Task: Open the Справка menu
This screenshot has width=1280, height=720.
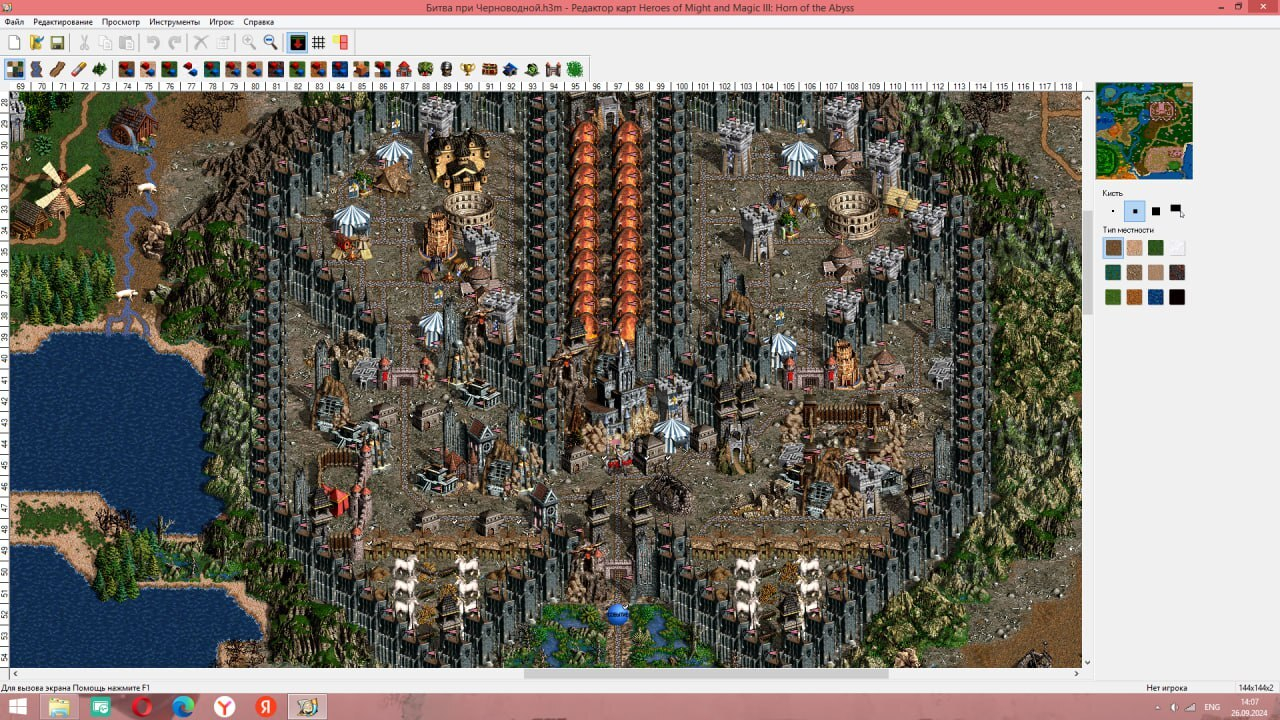Action: tap(259, 21)
